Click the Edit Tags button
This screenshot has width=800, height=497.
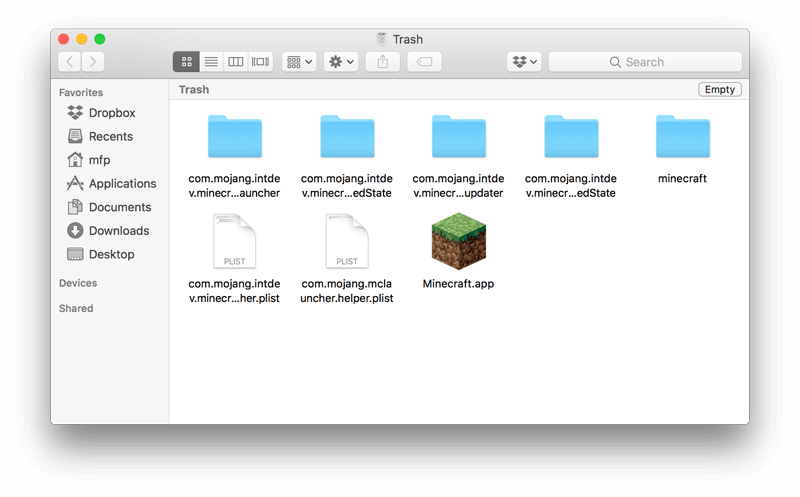tap(424, 62)
